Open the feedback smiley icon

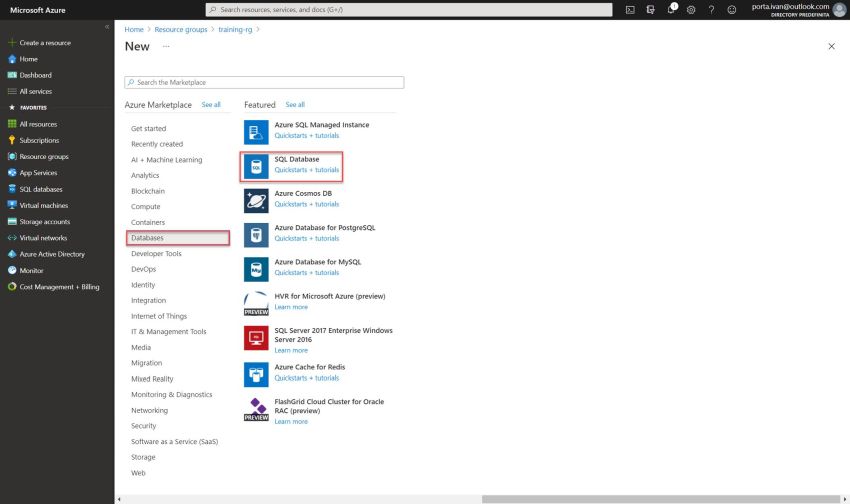[x=732, y=10]
